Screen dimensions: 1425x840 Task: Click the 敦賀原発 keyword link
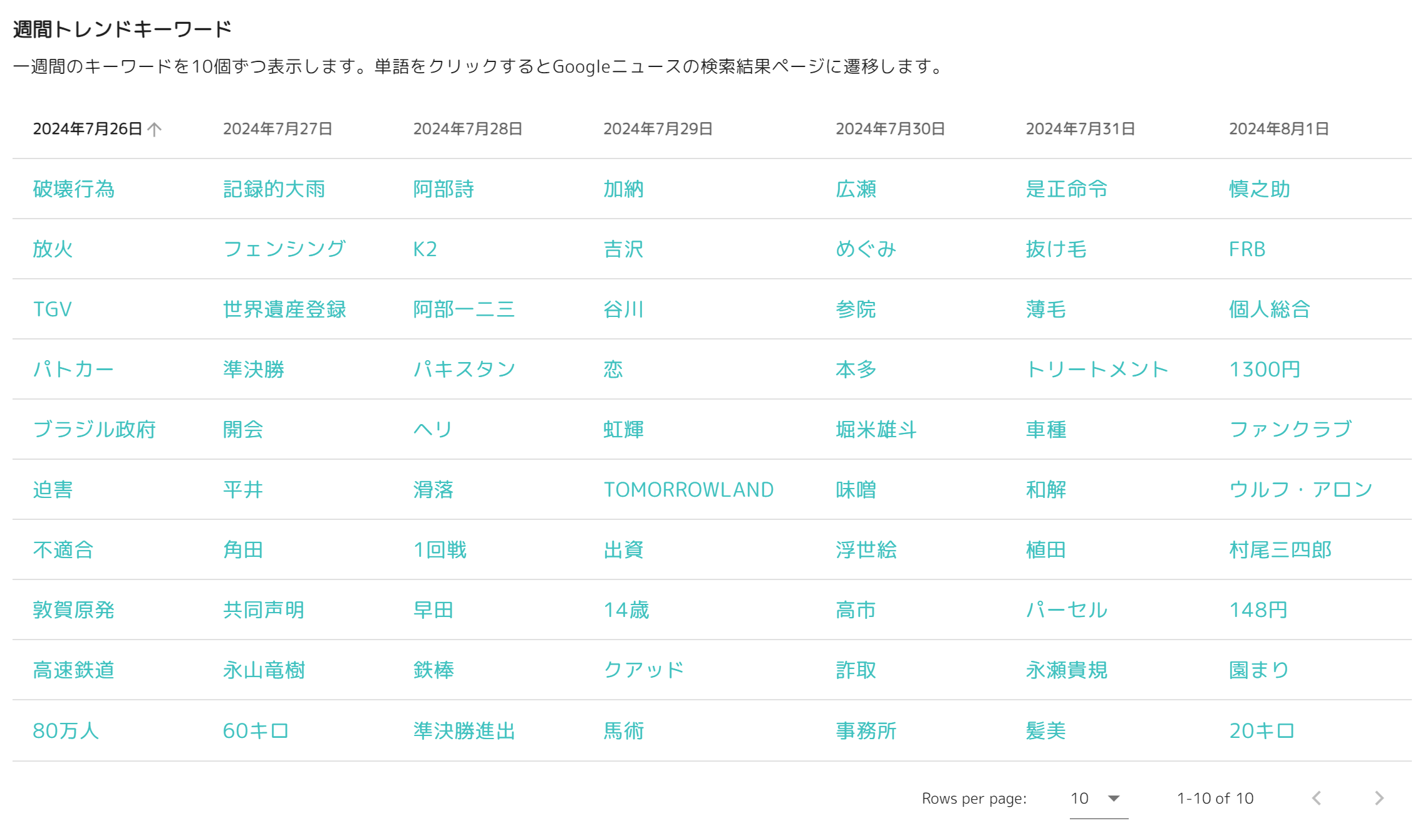point(74,610)
